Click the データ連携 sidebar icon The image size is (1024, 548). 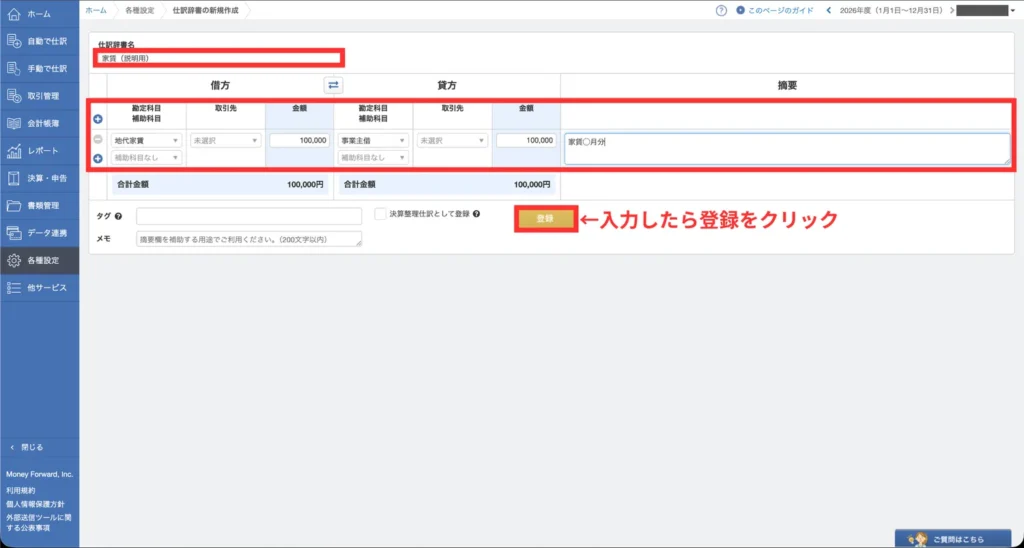click(x=14, y=233)
